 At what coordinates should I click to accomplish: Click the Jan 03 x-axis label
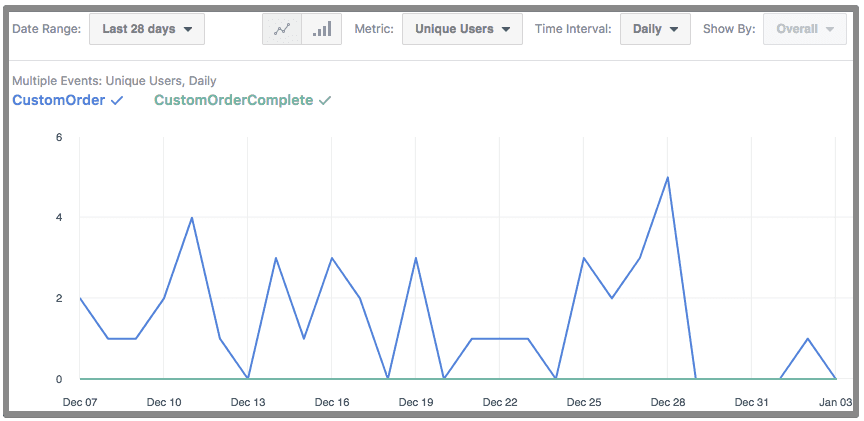[835, 402]
